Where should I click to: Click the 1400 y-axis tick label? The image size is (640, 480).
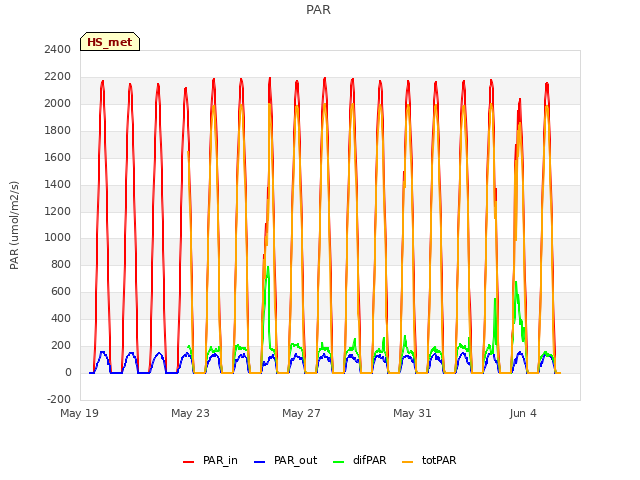(58, 184)
